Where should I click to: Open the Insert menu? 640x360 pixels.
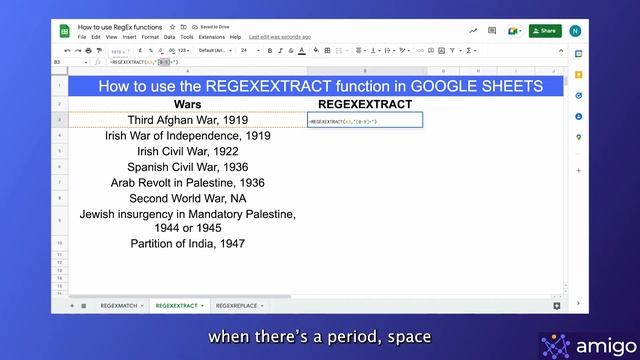(x=129, y=37)
